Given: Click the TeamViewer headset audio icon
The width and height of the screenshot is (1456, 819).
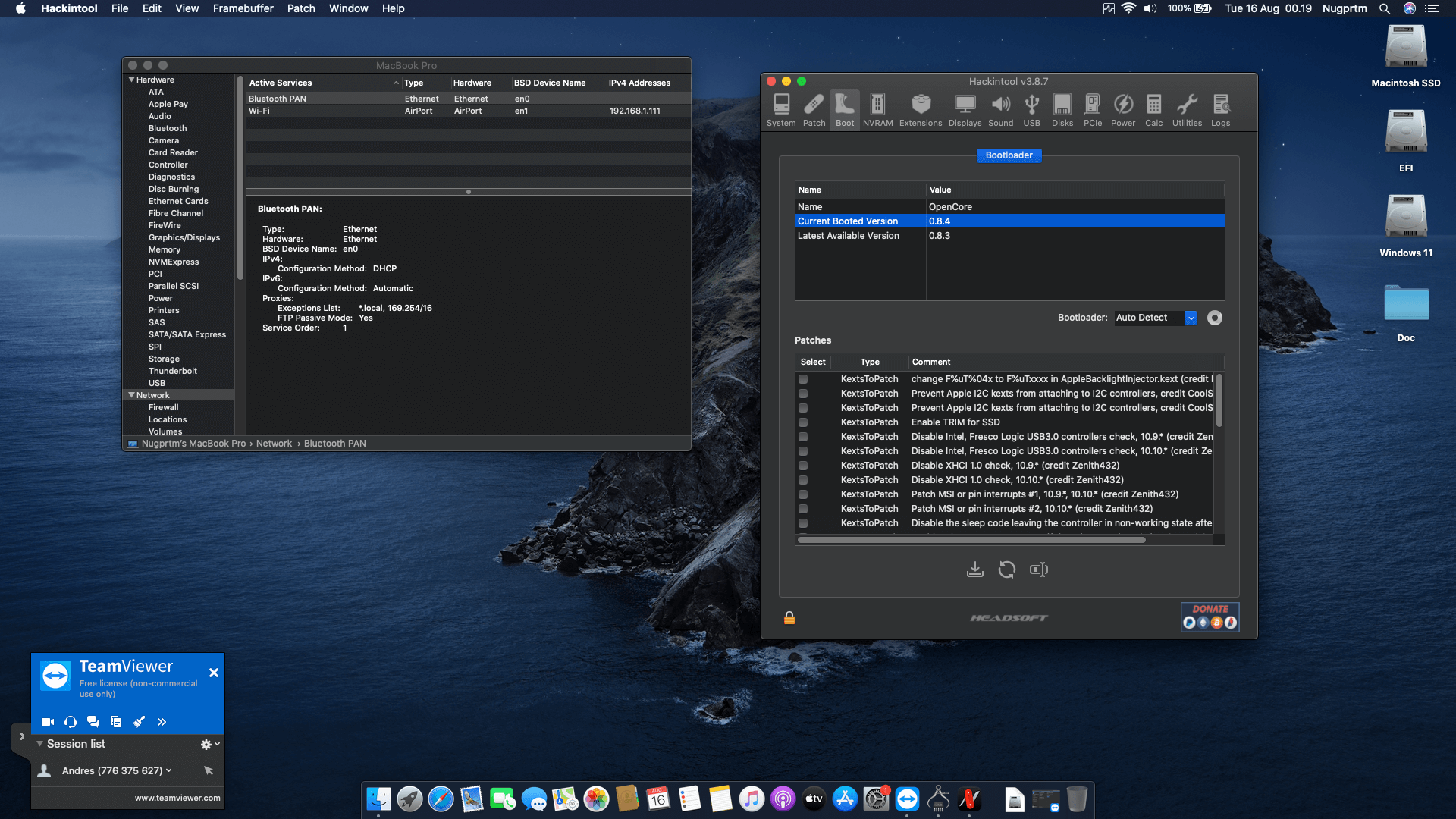Looking at the screenshot, I should click(71, 722).
